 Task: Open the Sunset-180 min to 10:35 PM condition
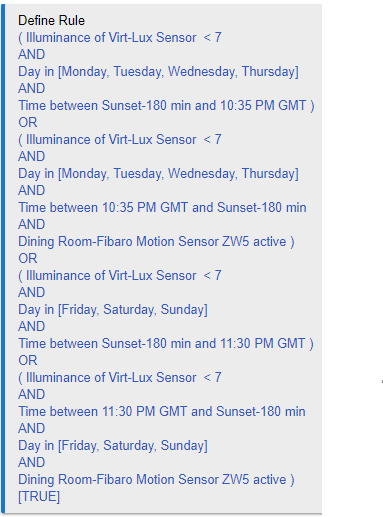coord(166,106)
